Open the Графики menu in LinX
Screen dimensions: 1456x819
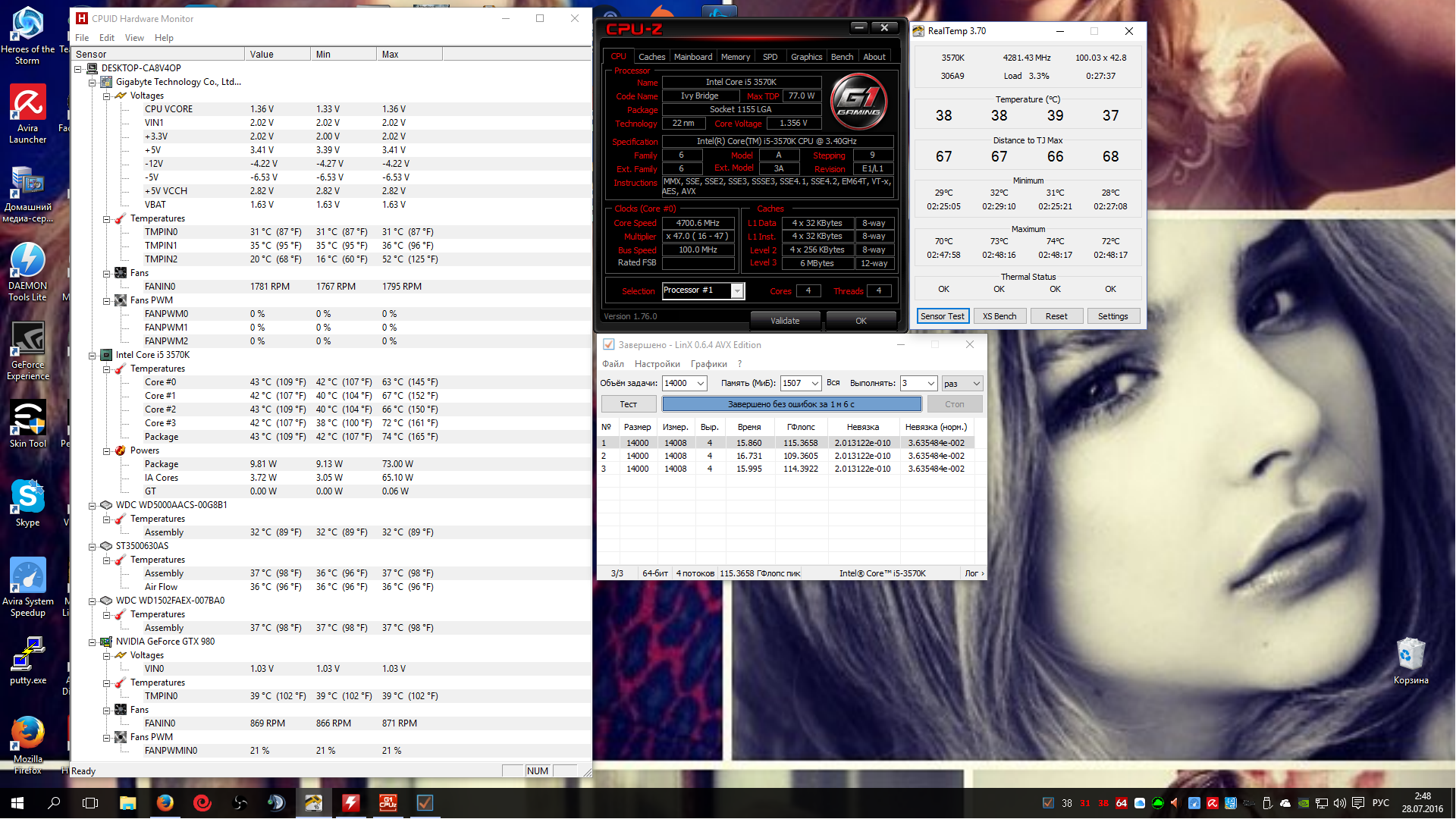[708, 364]
